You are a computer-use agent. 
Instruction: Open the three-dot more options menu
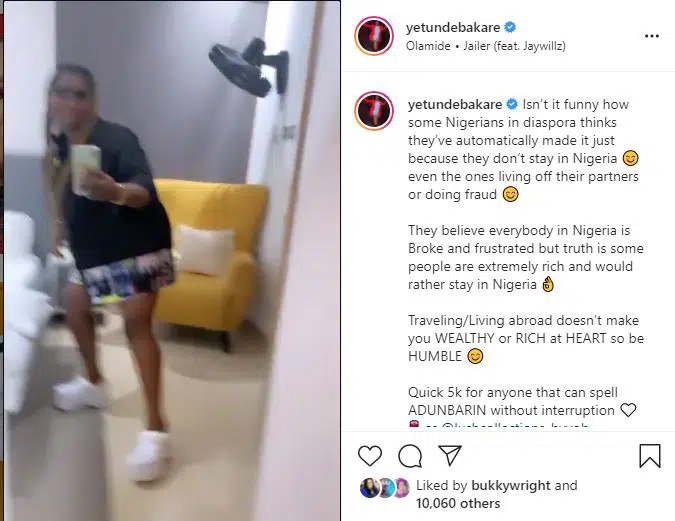pos(652,36)
